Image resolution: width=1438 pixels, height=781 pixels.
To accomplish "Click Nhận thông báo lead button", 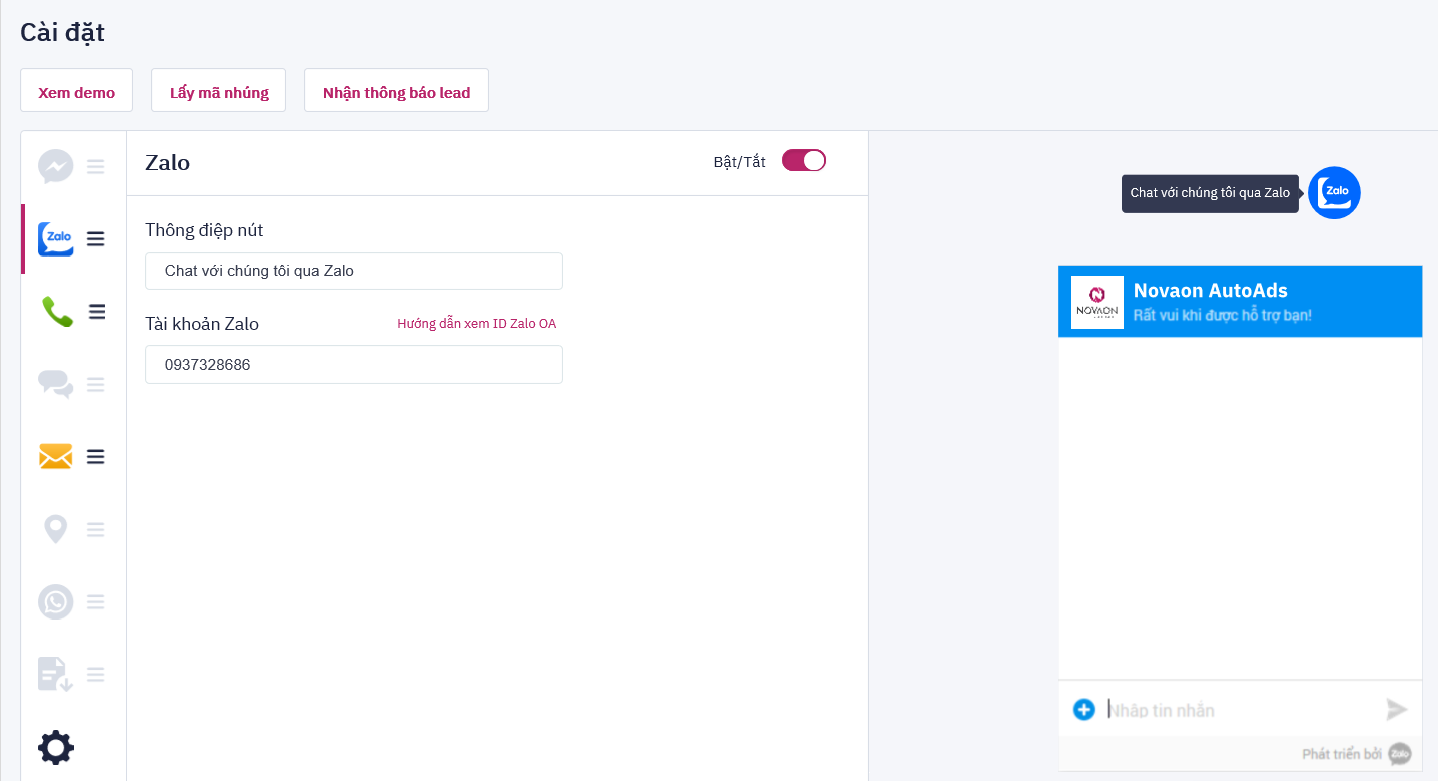I will [x=396, y=93].
